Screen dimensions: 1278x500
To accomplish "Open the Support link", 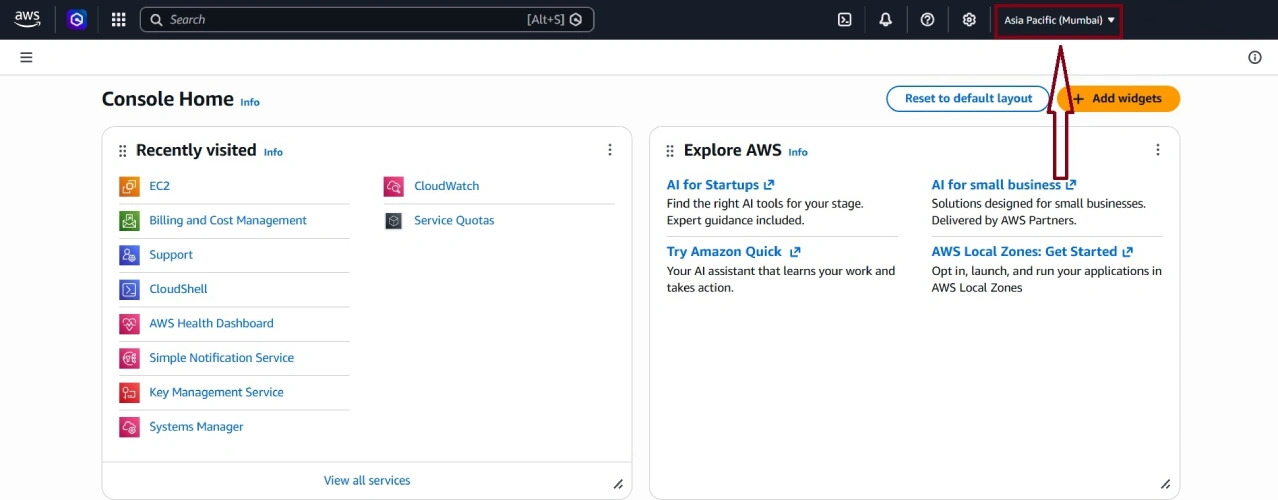I will coord(171,255).
